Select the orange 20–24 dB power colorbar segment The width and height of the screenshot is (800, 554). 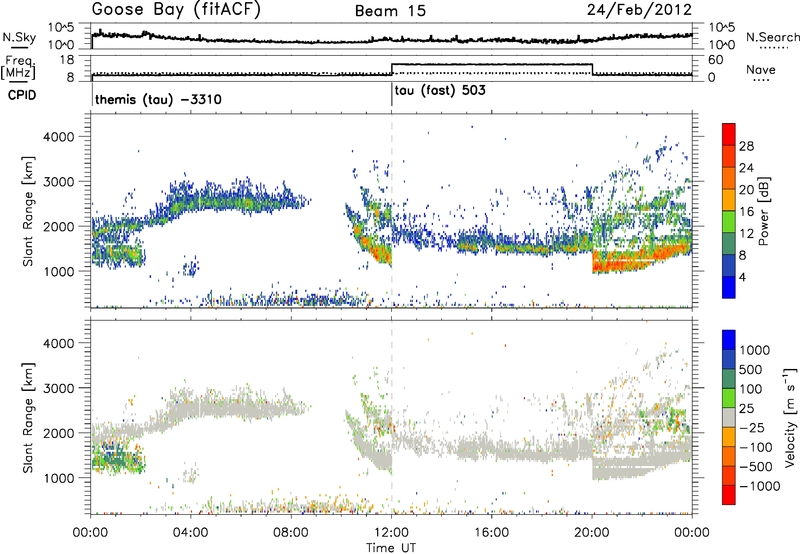coord(729,178)
